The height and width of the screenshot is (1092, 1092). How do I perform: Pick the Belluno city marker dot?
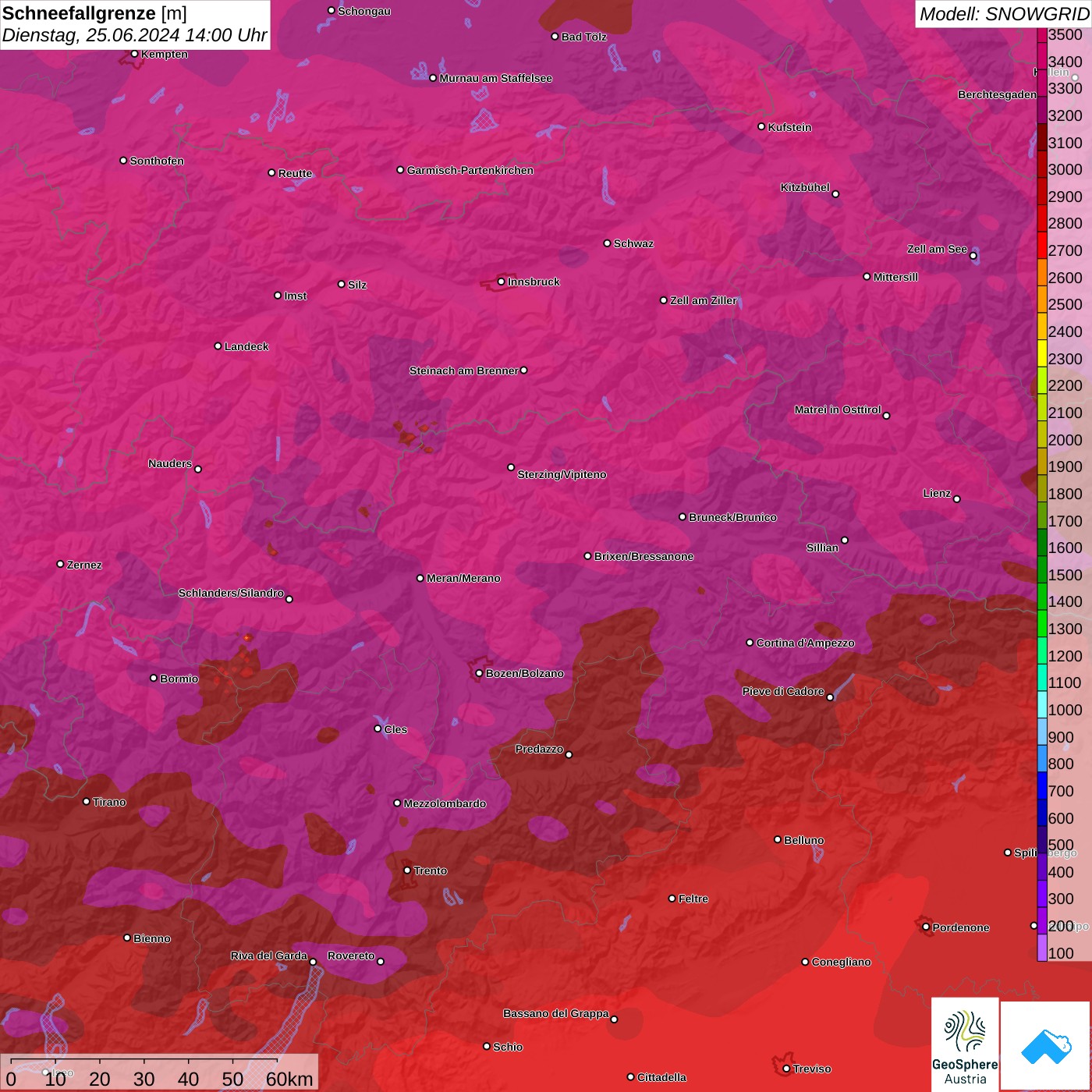pos(778,839)
